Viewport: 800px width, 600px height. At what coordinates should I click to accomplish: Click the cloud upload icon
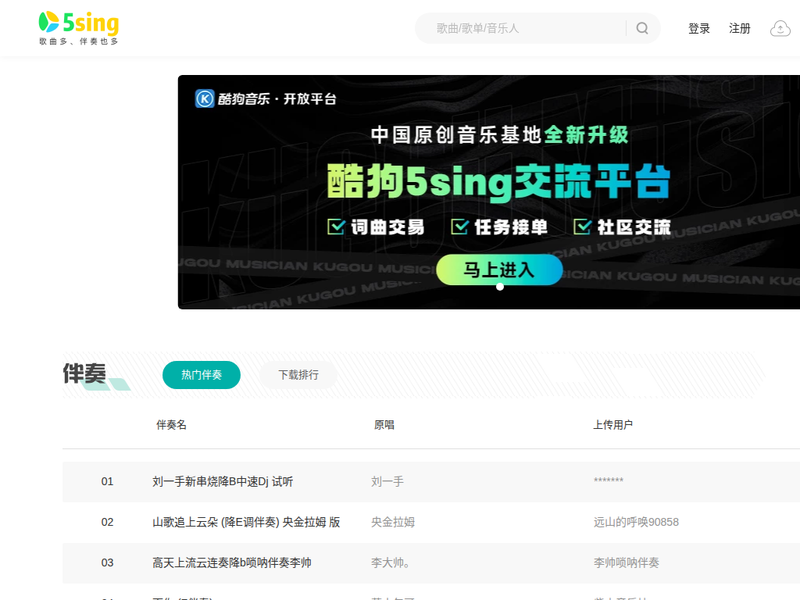point(780,29)
